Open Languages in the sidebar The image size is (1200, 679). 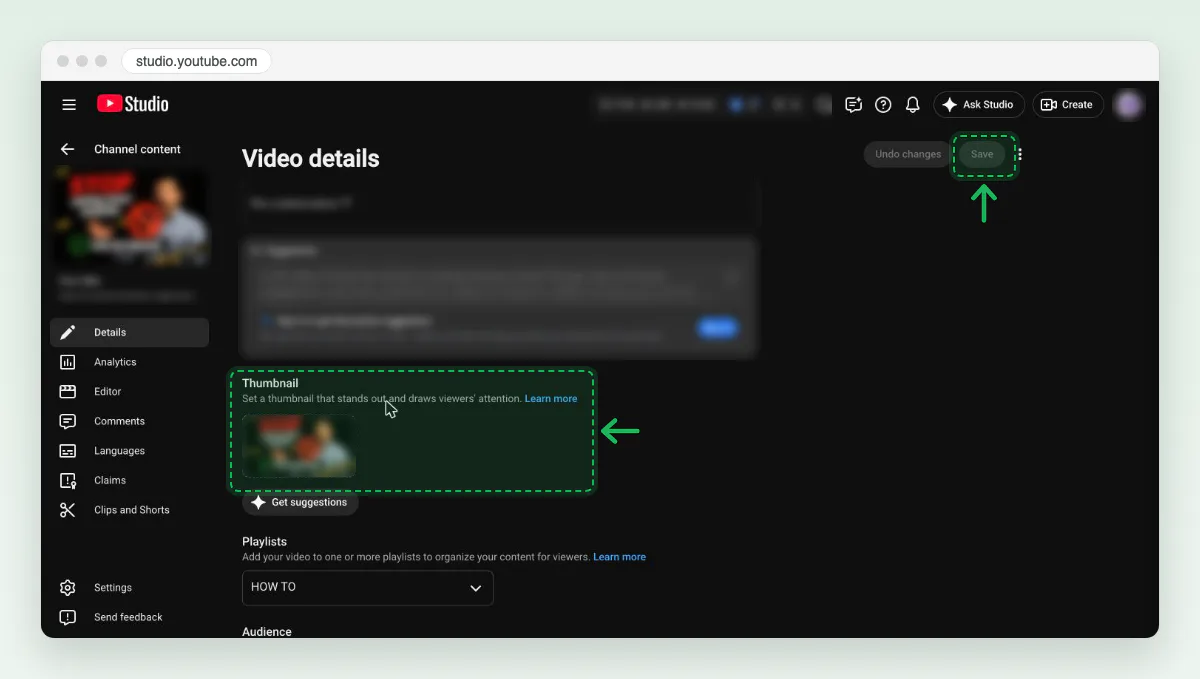point(130,451)
